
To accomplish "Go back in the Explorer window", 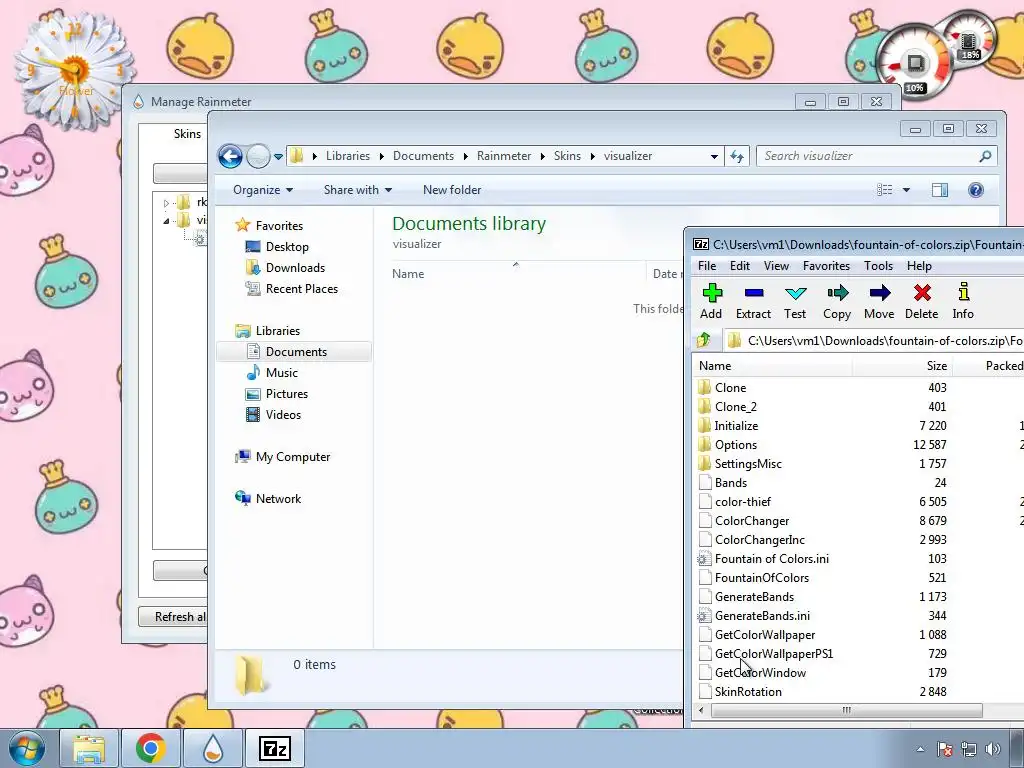I will [230, 156].
